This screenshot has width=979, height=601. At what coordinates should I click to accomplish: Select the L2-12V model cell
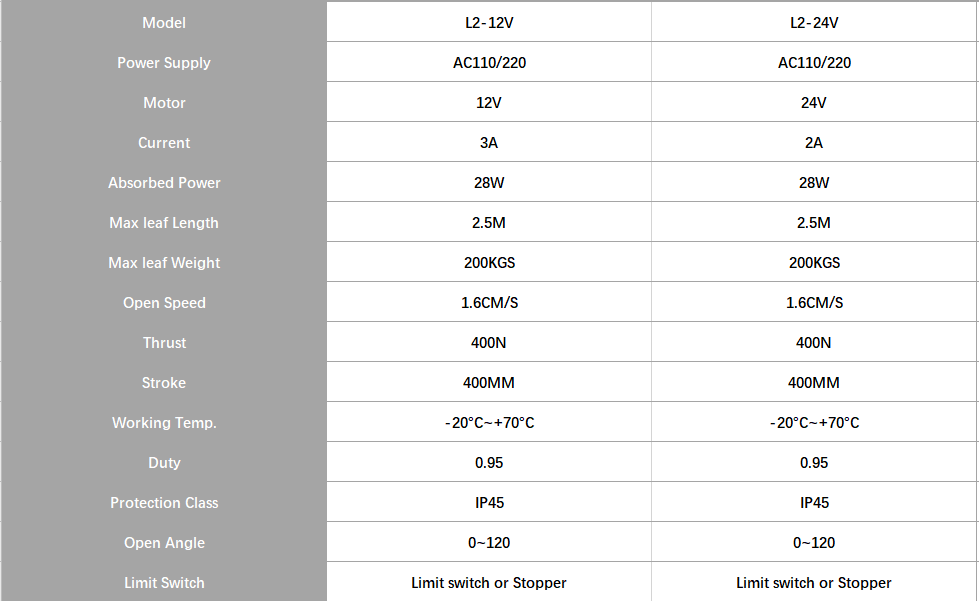(x=489, y=22)
